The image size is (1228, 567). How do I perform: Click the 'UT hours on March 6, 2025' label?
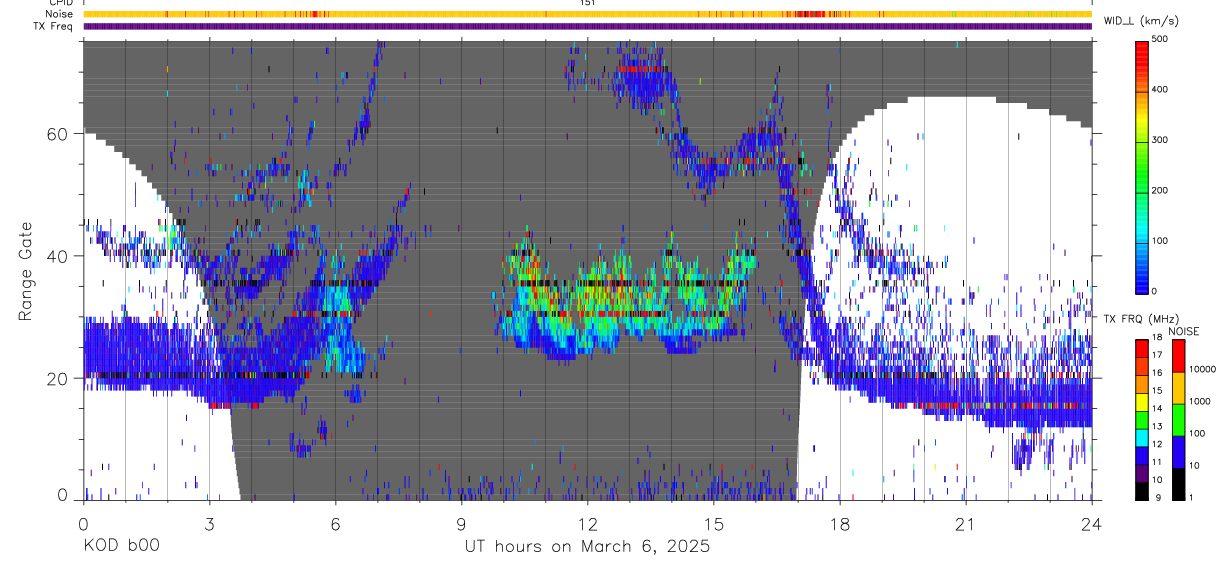587,547
